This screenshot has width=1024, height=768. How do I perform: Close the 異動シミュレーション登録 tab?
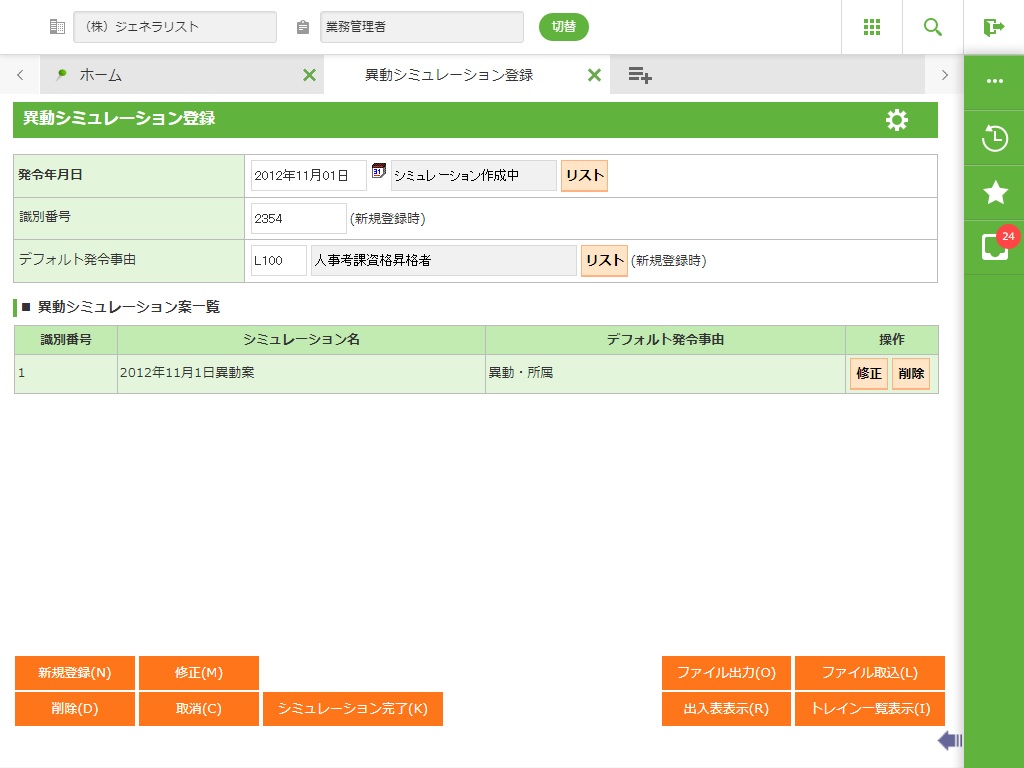pyautogui.click(x=594, y=75)
